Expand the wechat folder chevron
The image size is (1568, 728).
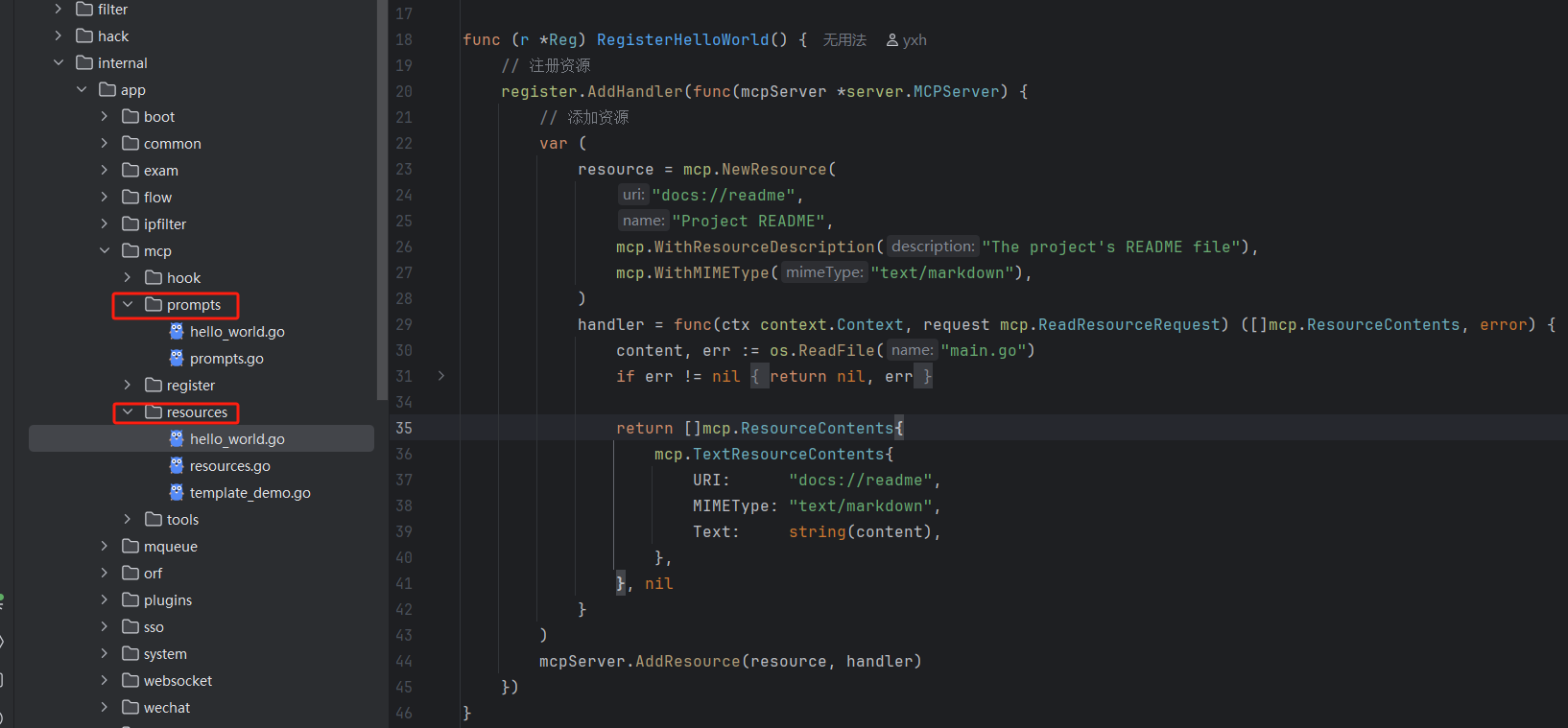point(105,707)
